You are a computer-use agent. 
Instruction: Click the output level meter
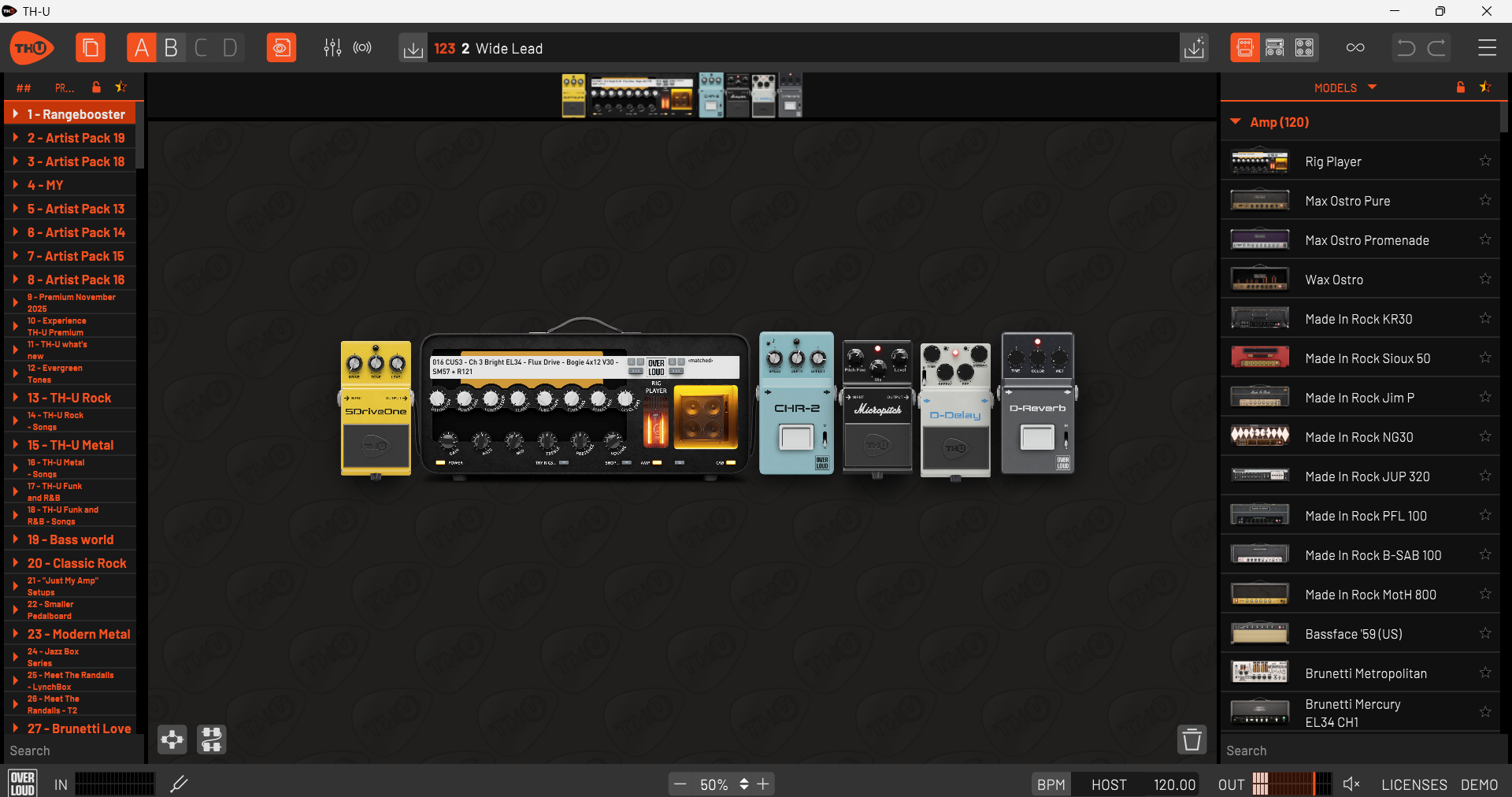click(1291, 784)
